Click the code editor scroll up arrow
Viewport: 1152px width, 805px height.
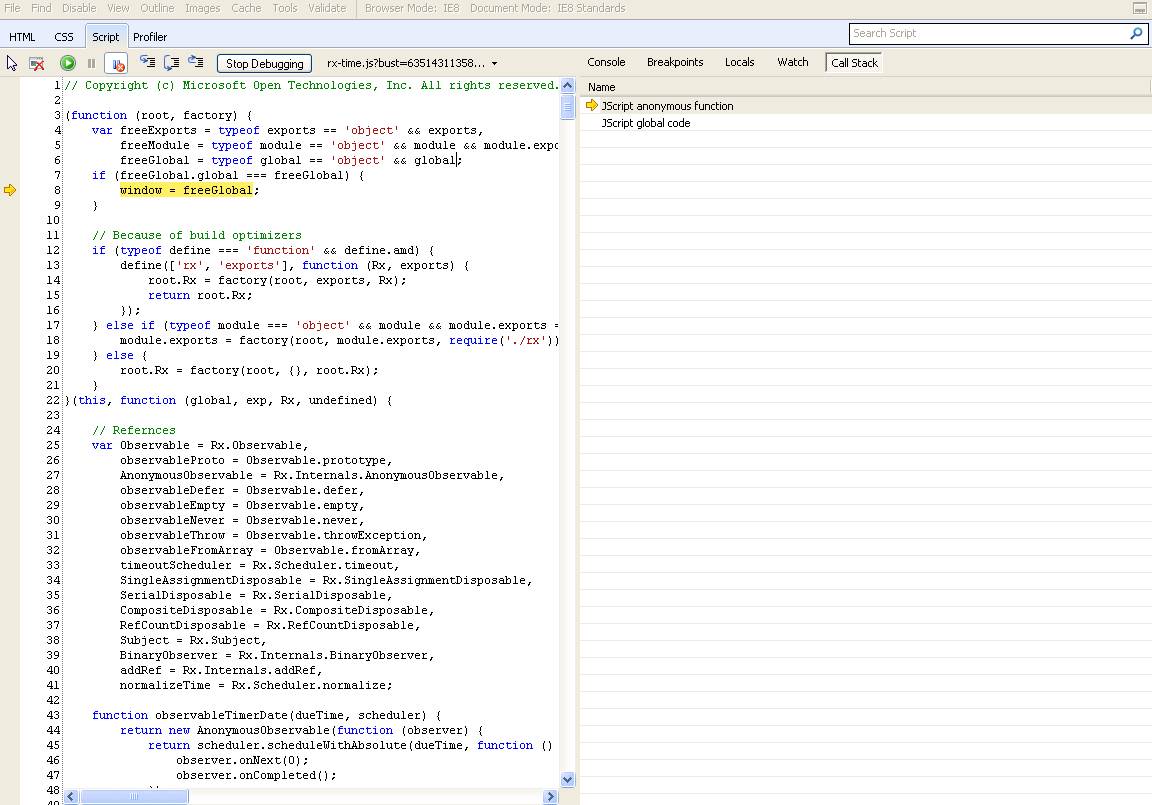pyautogui.click(x=567, y=86)
